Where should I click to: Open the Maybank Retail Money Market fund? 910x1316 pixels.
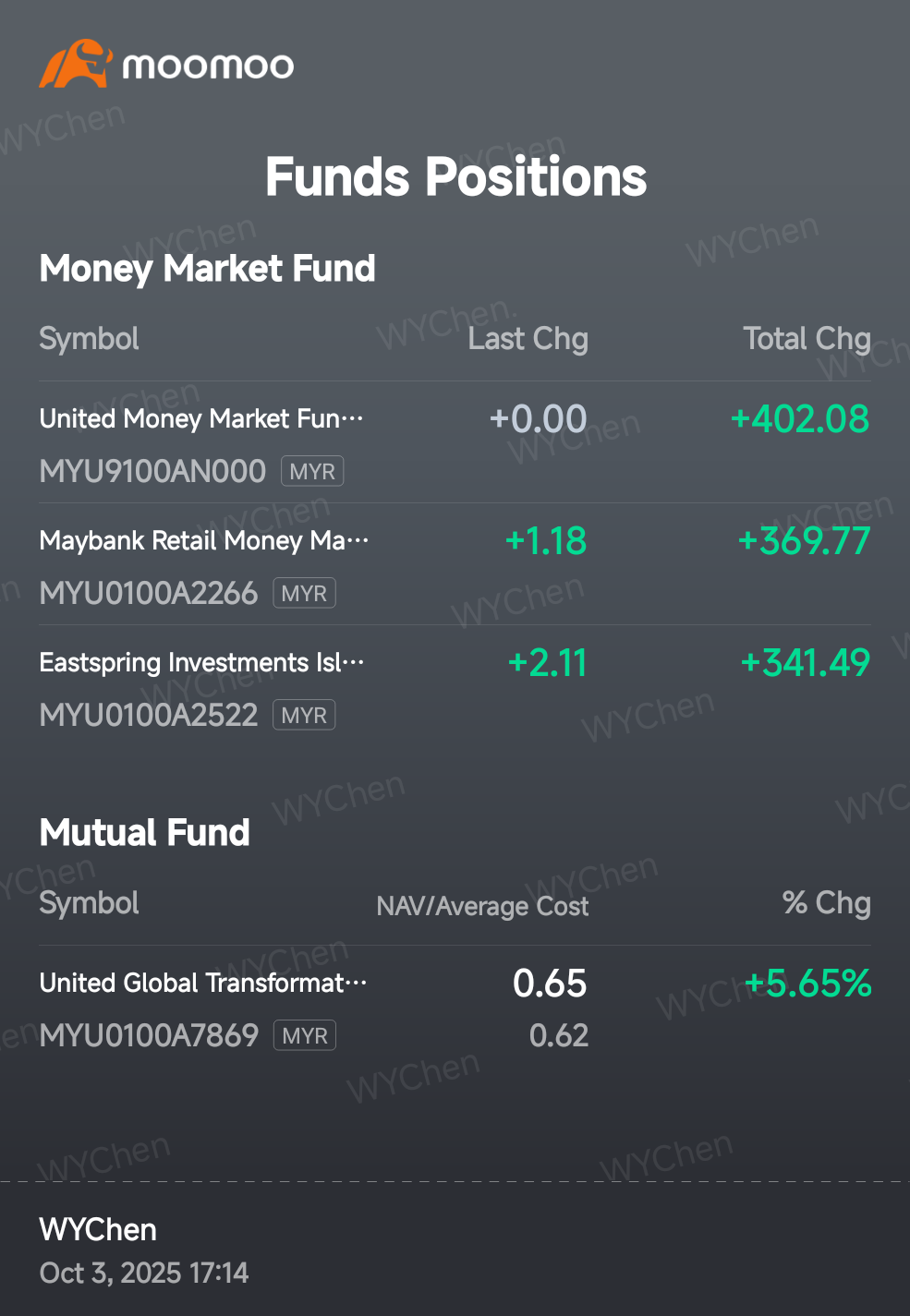pos(203,541)
